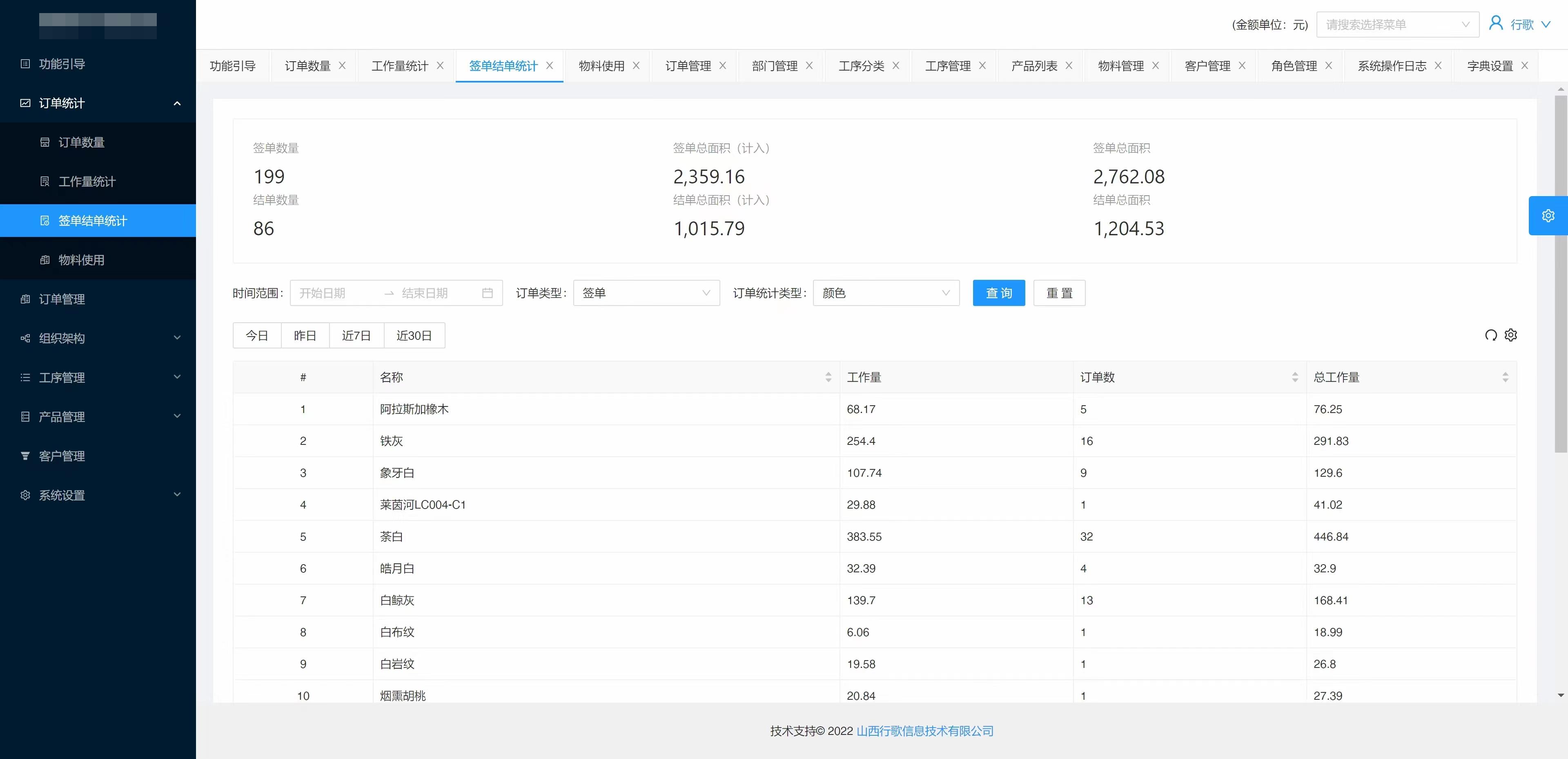Switch to the 角色管理 tab

point(1294,66)
